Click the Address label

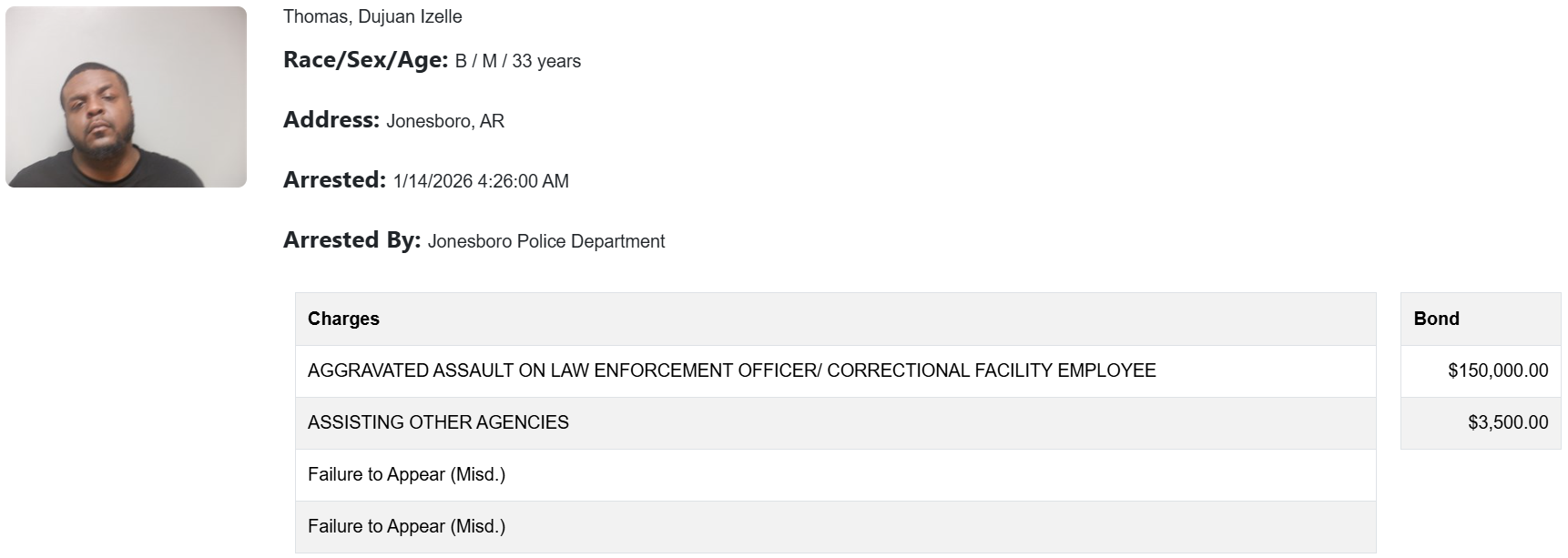click(x=331, y=120)
